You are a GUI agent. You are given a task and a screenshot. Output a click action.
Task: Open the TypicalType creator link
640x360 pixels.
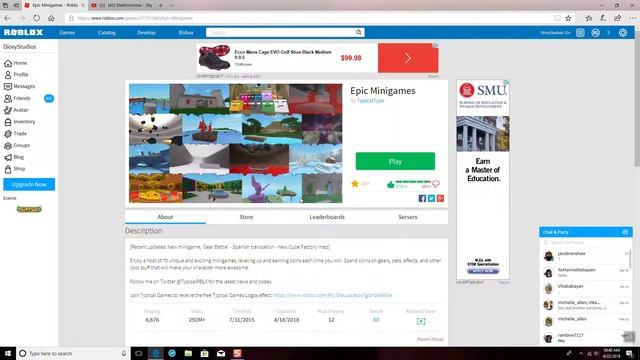coord(370,101)
